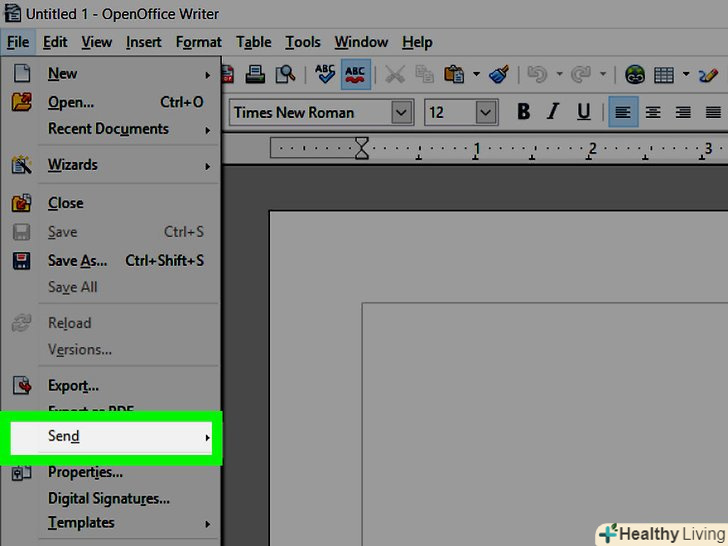Toggle Bold formatting button
The width and height of the screenshot is (728, 546).
pyautogui.click(x=524, y=112)
